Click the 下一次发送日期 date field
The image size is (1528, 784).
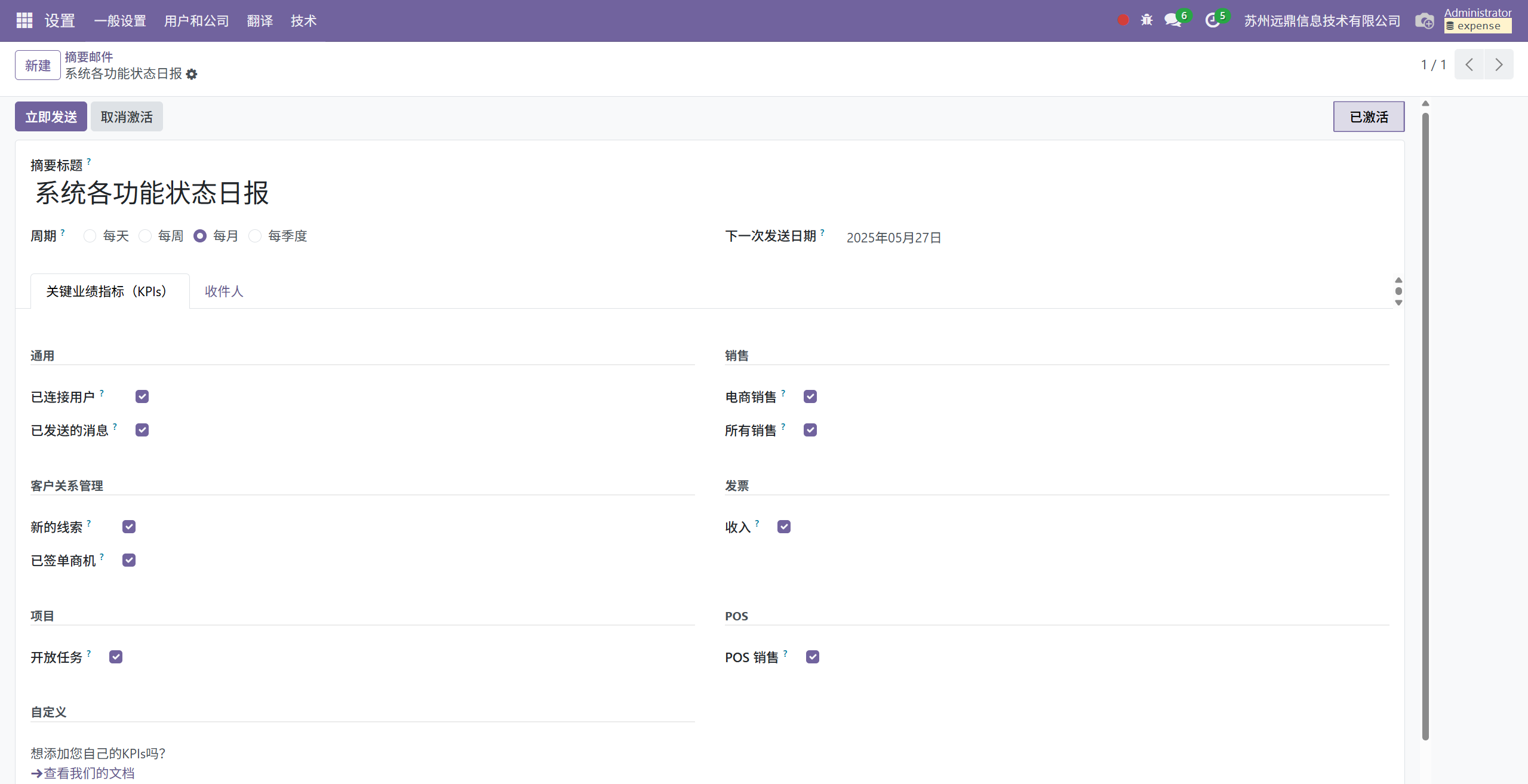click(893, 238)
